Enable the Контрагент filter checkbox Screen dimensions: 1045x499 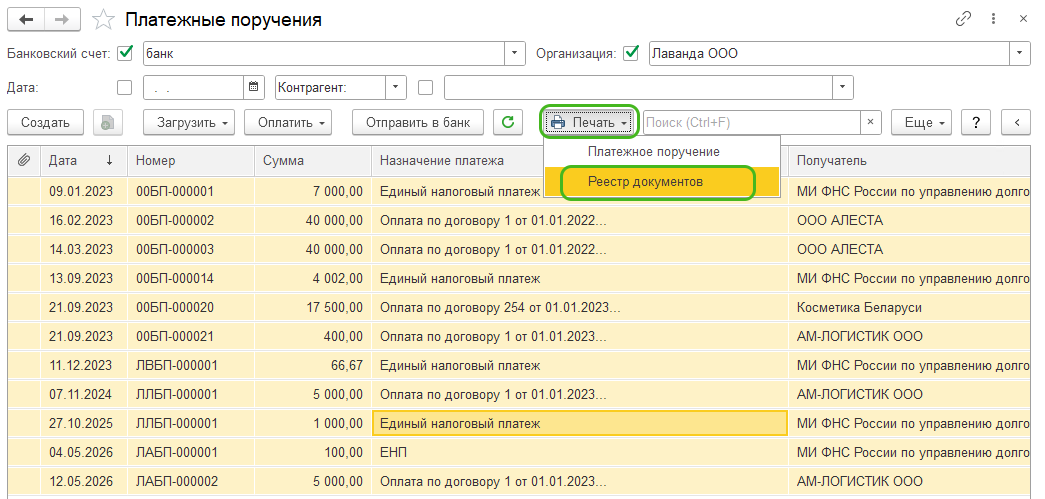click(425, 87)
